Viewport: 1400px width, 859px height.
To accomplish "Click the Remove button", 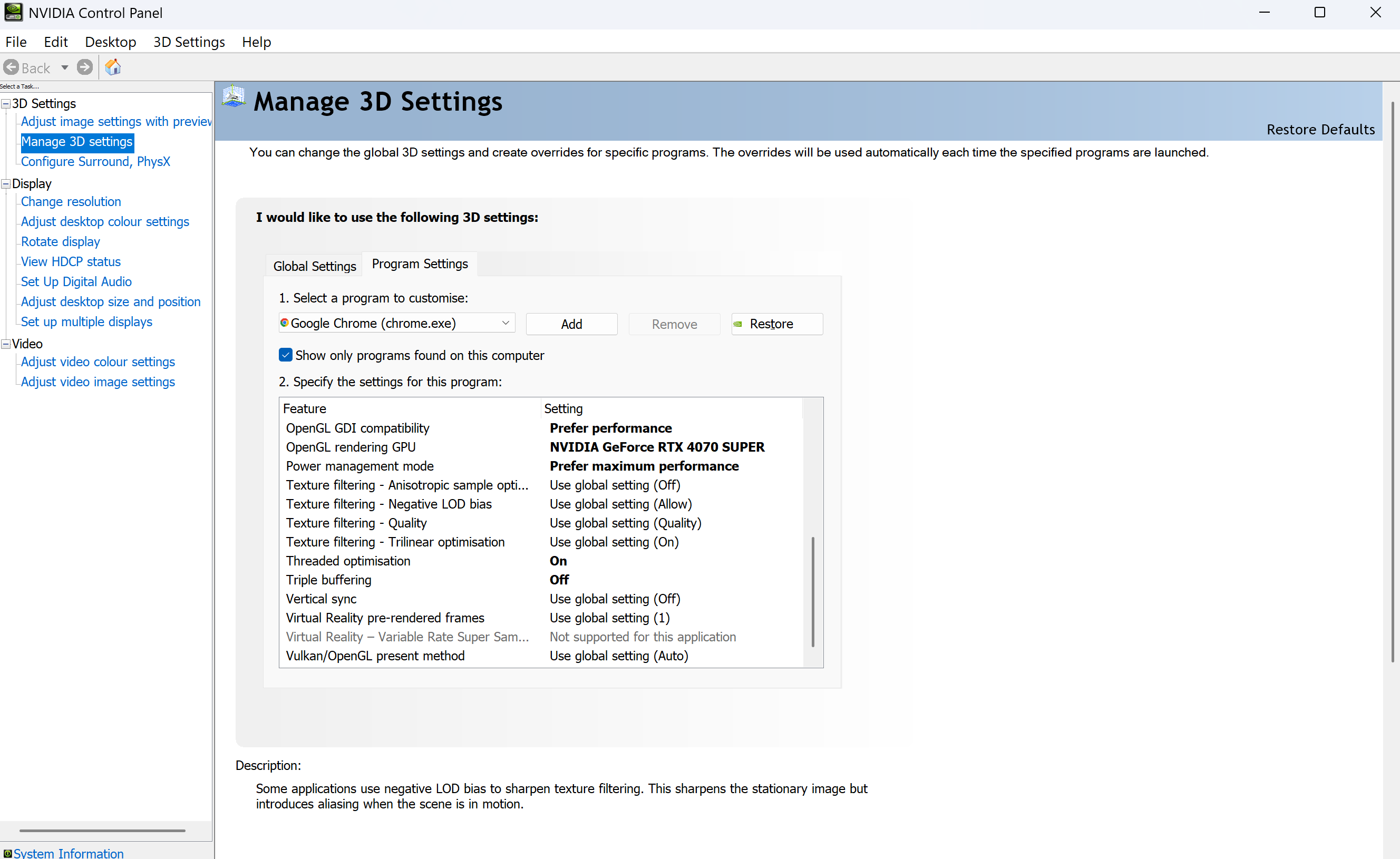I will (674, 324).
